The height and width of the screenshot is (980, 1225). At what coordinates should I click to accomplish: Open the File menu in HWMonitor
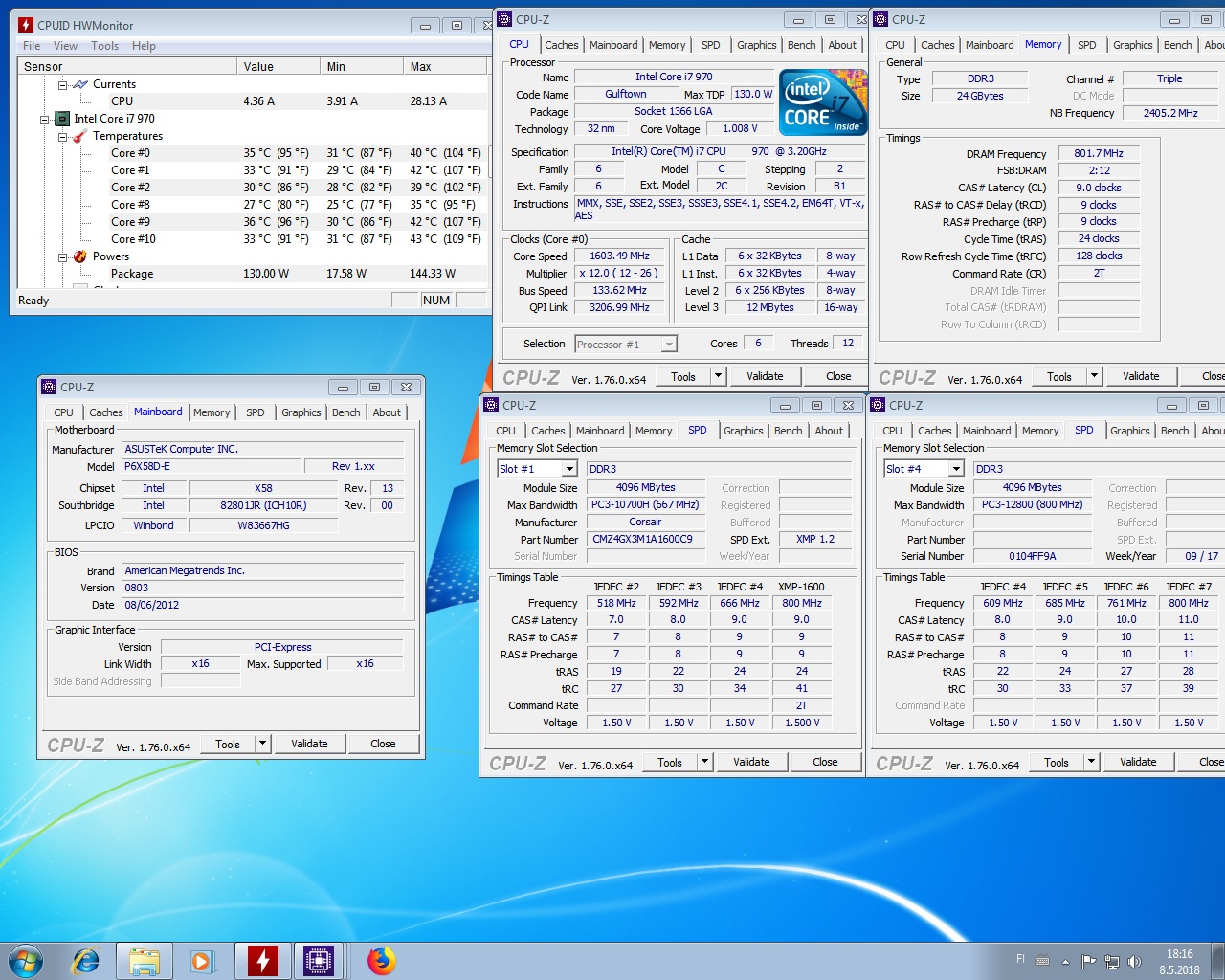[x=32, y=46]
